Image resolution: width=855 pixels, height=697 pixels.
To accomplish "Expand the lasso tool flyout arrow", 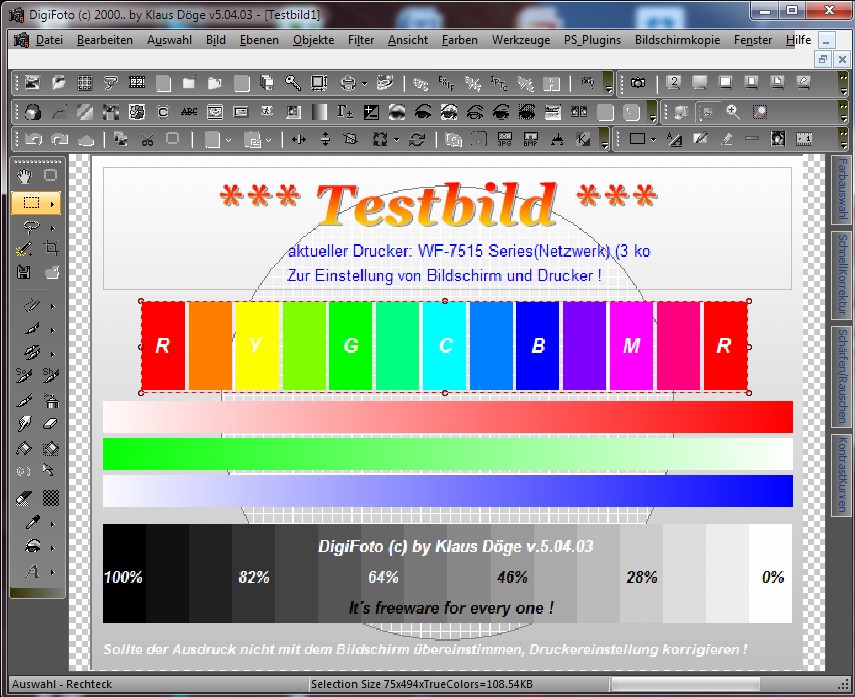I will pos(52,228).
